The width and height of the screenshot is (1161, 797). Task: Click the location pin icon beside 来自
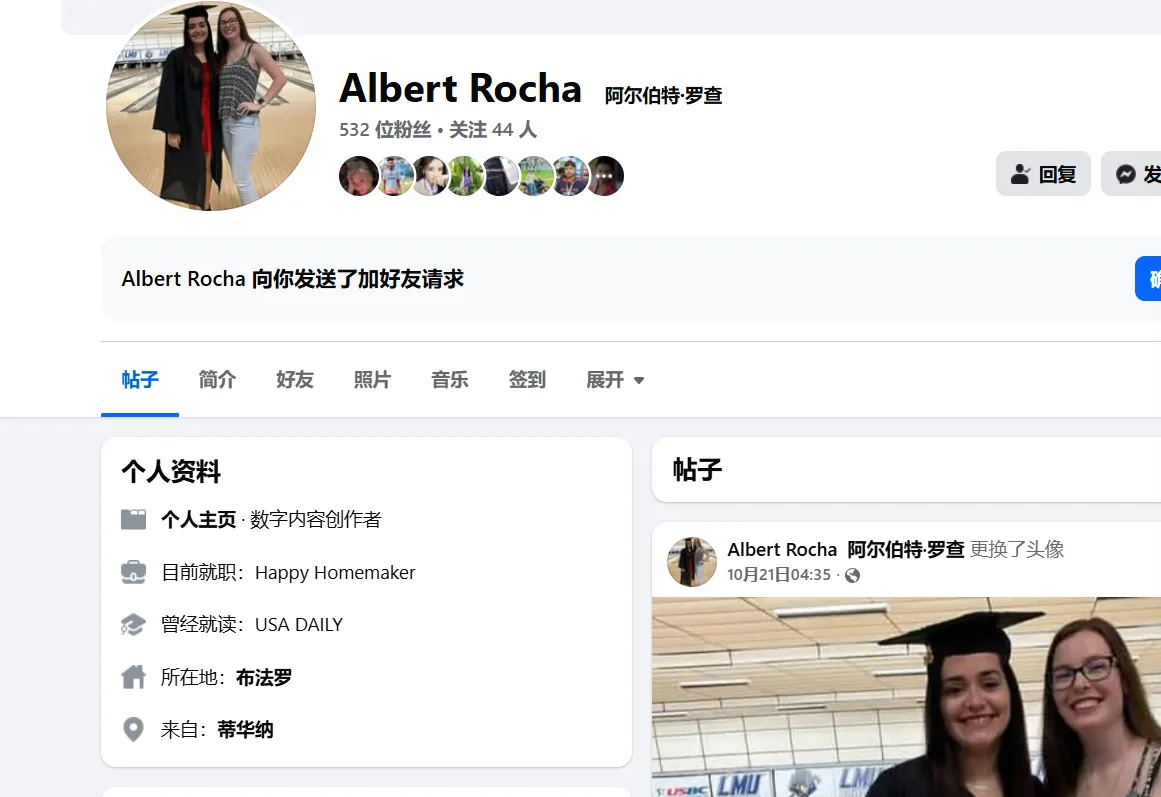coord(133,730)
